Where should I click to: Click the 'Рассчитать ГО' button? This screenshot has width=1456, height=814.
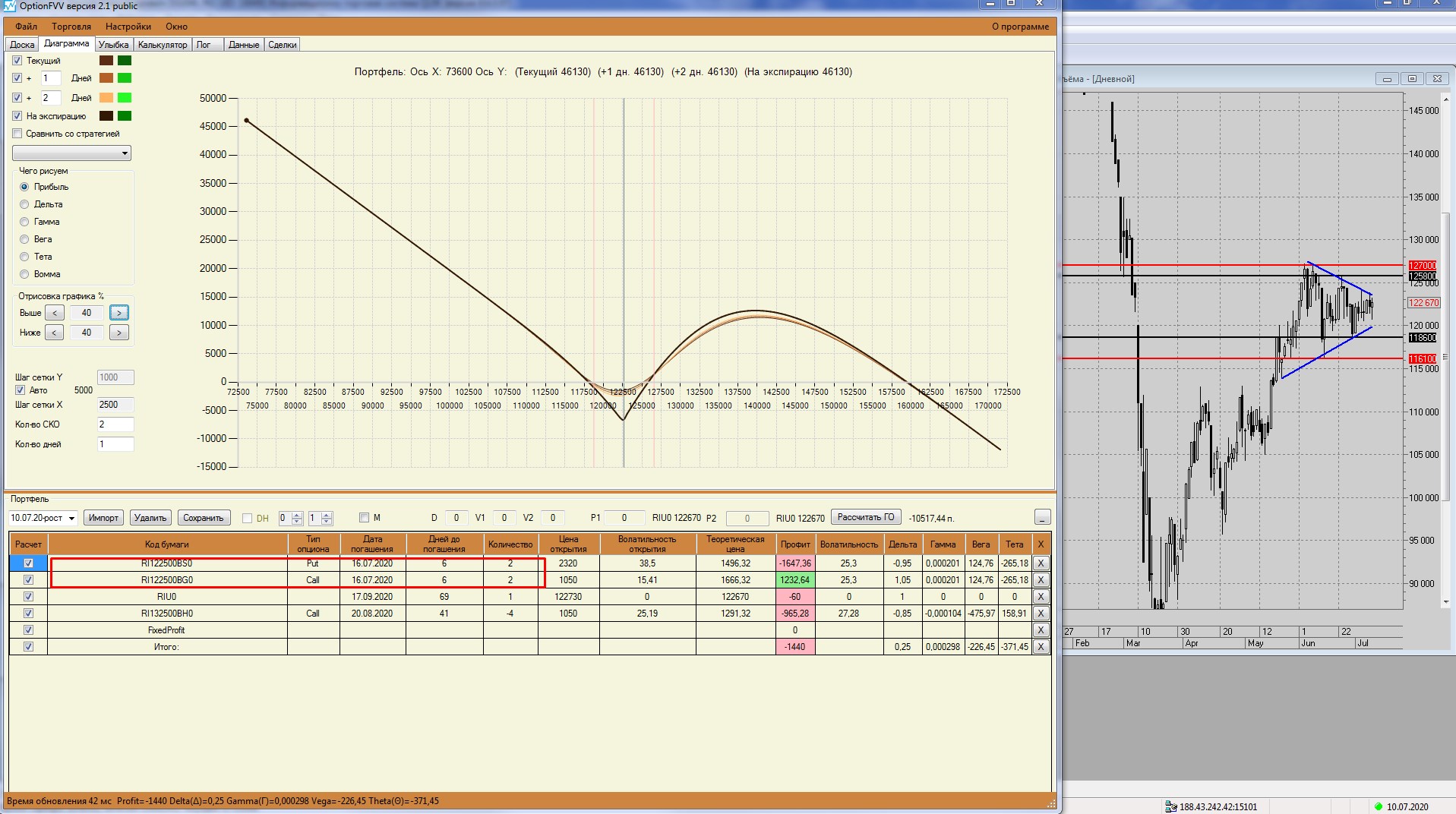(865, 517)
